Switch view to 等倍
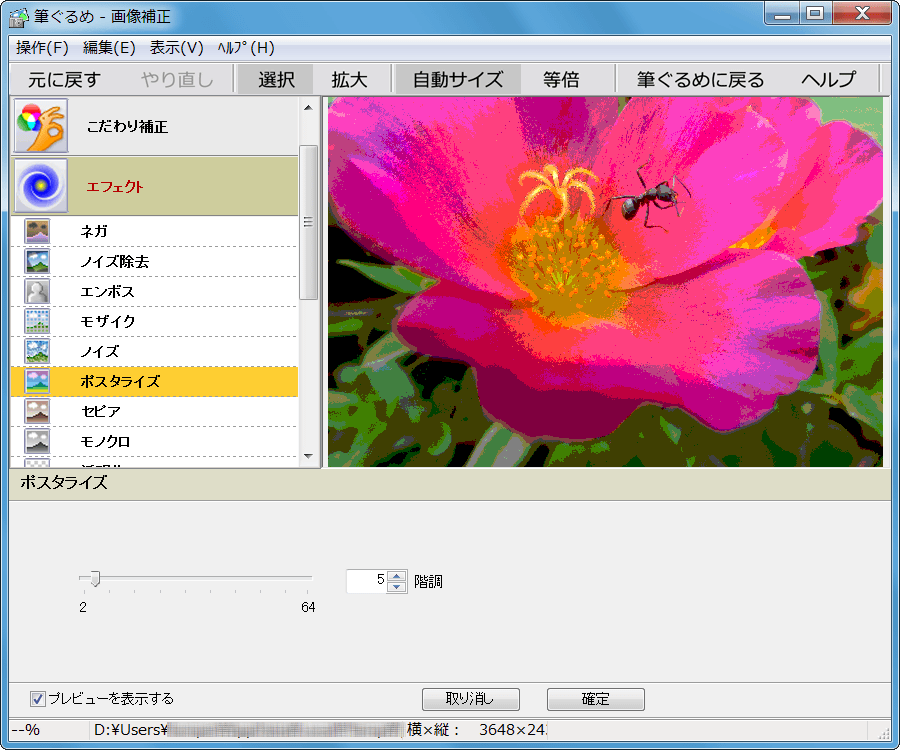The image size is (900, 750). point(561,79)
